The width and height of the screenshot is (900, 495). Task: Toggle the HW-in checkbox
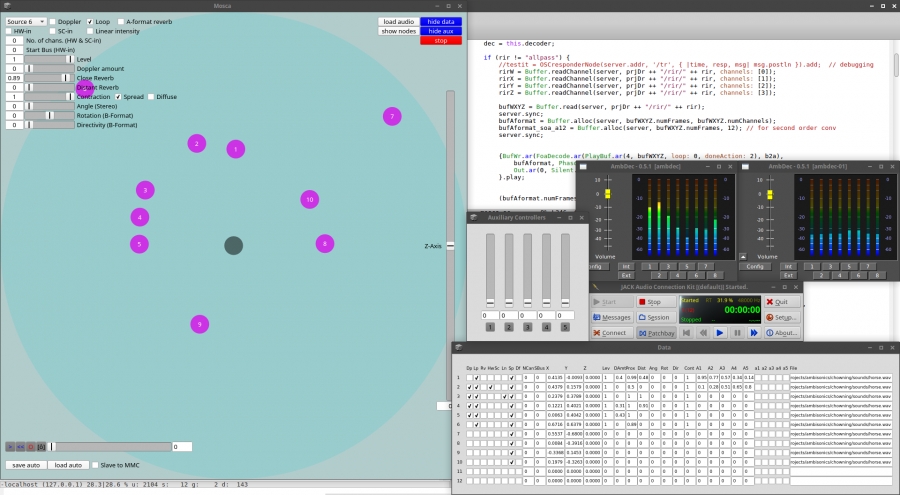tap(9, 31)
